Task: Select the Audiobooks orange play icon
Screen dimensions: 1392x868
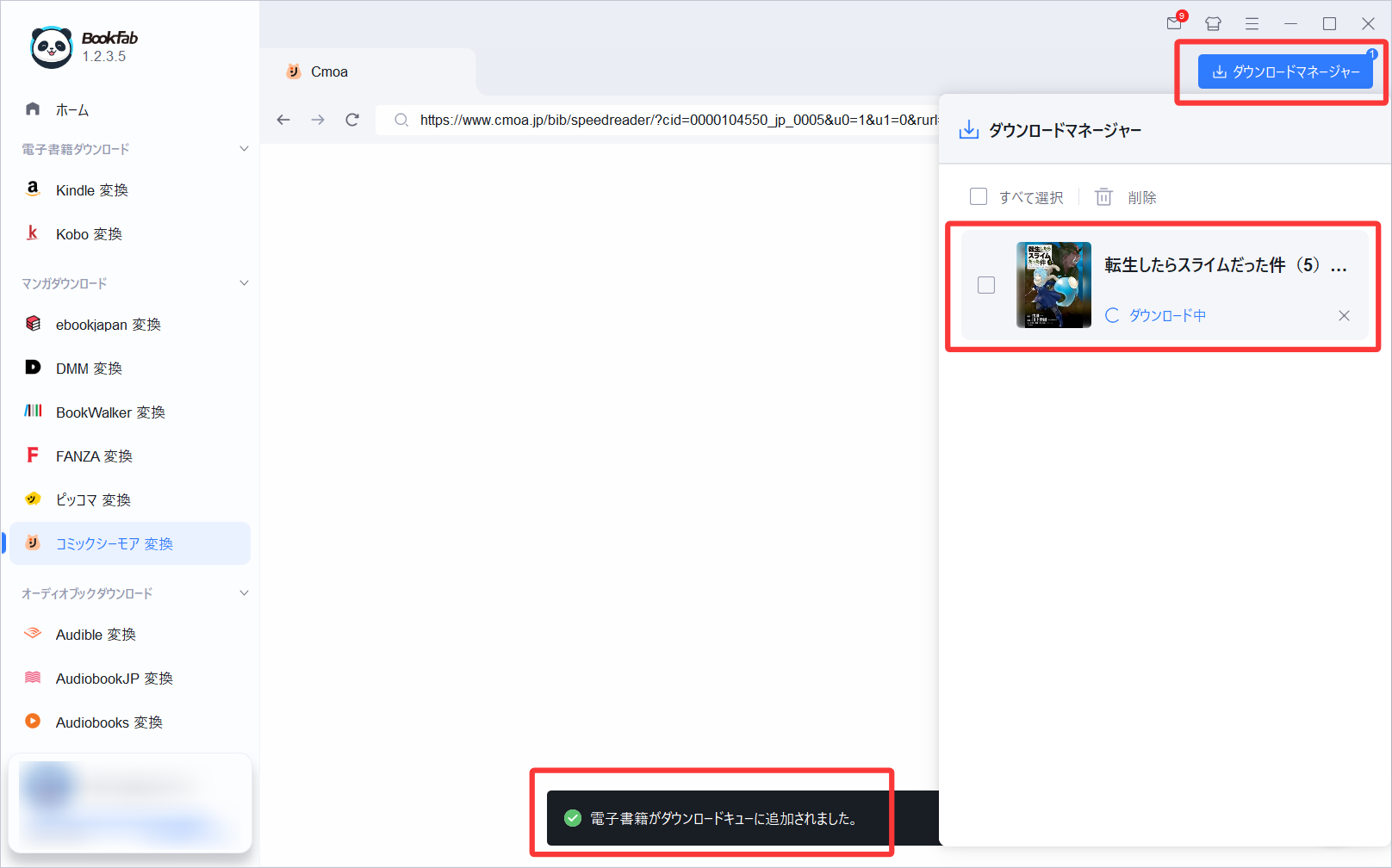Action: [33, 721]
